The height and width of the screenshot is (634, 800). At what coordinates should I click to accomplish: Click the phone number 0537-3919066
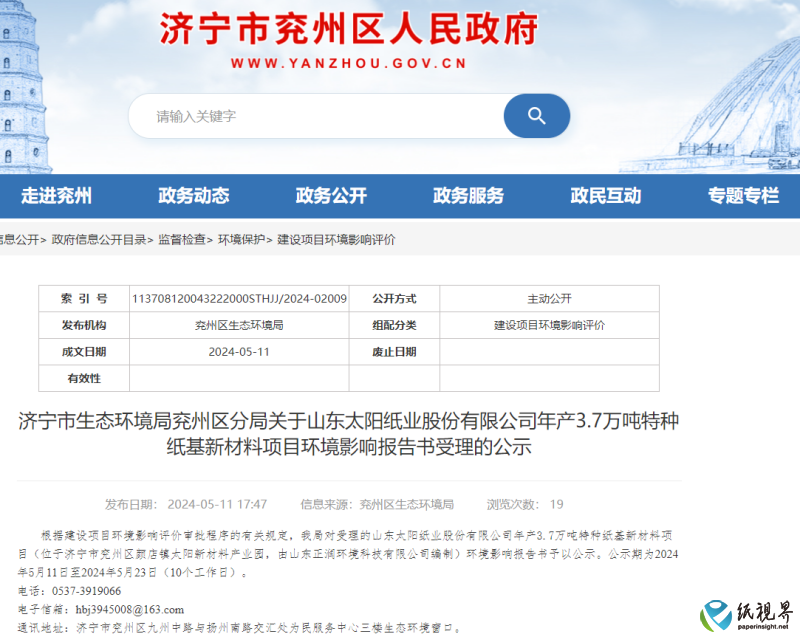pyautogui.click(x=86, y=591)
